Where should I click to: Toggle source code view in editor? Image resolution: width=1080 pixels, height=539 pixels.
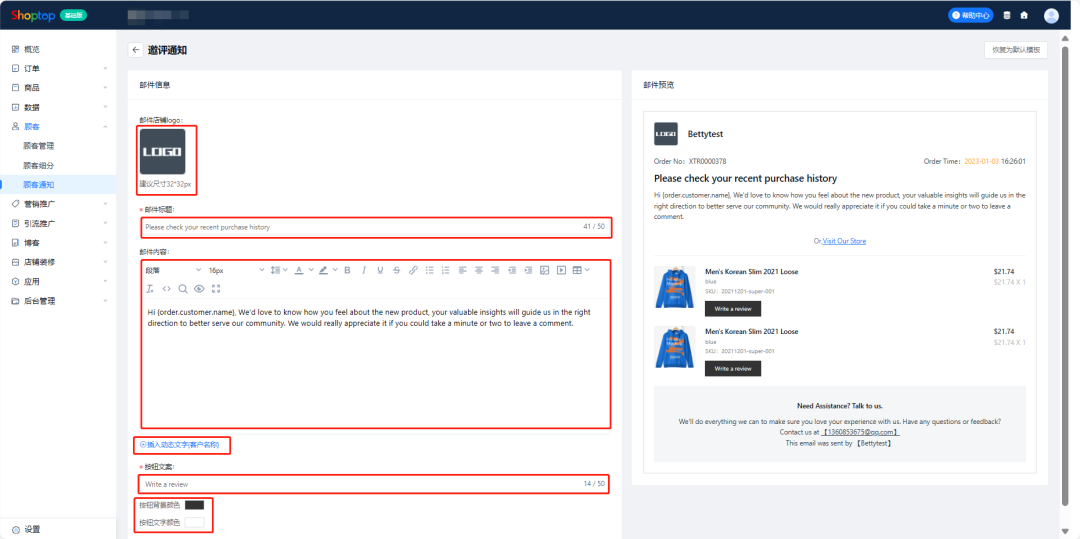click(166, 289)
